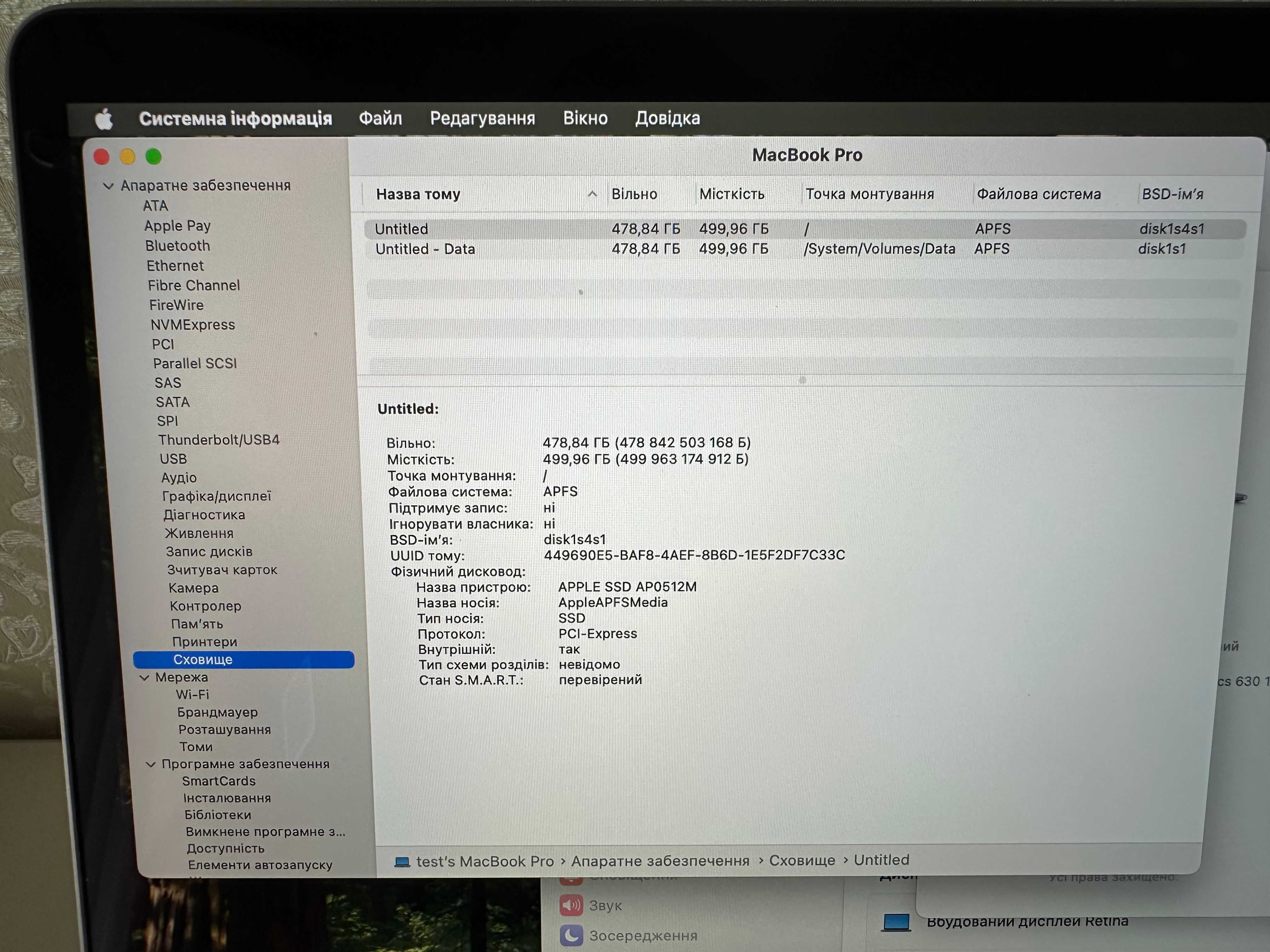Select Thunderbolt/USB4 in the sidebar
The image size is (1270, 952).
[219, 440]
